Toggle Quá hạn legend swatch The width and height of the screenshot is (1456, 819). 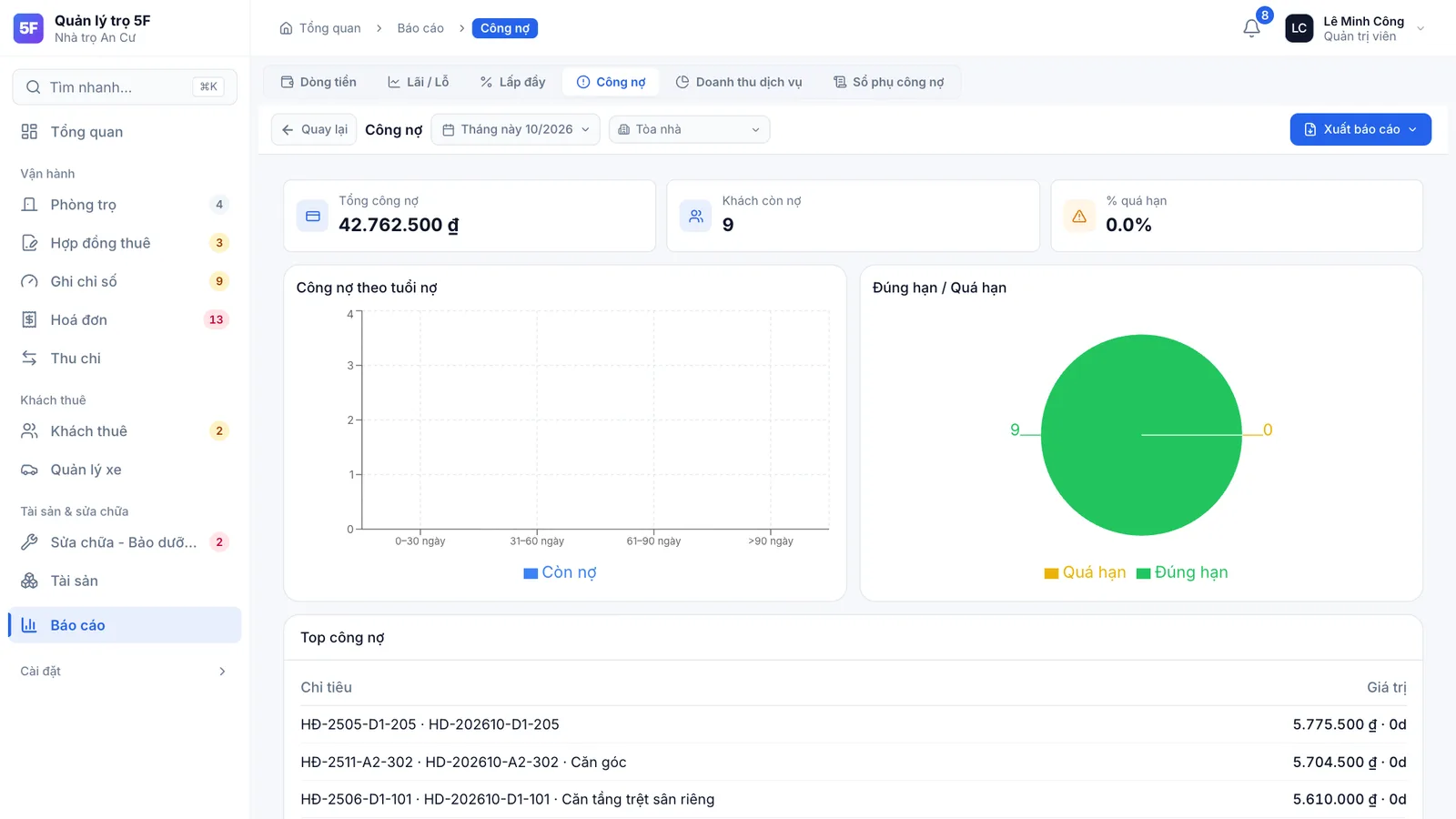click(x=1051, y=573)
